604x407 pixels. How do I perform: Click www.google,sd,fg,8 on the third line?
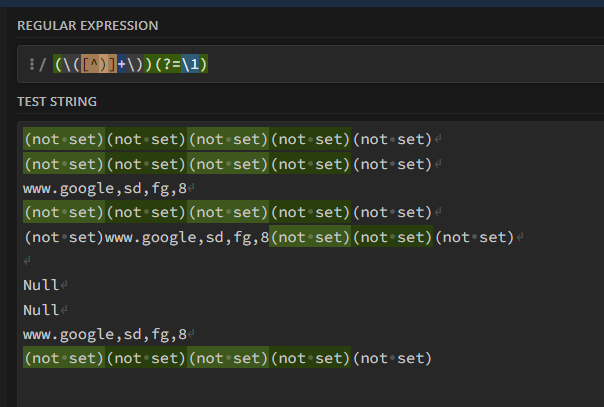[x=105, y=187]
